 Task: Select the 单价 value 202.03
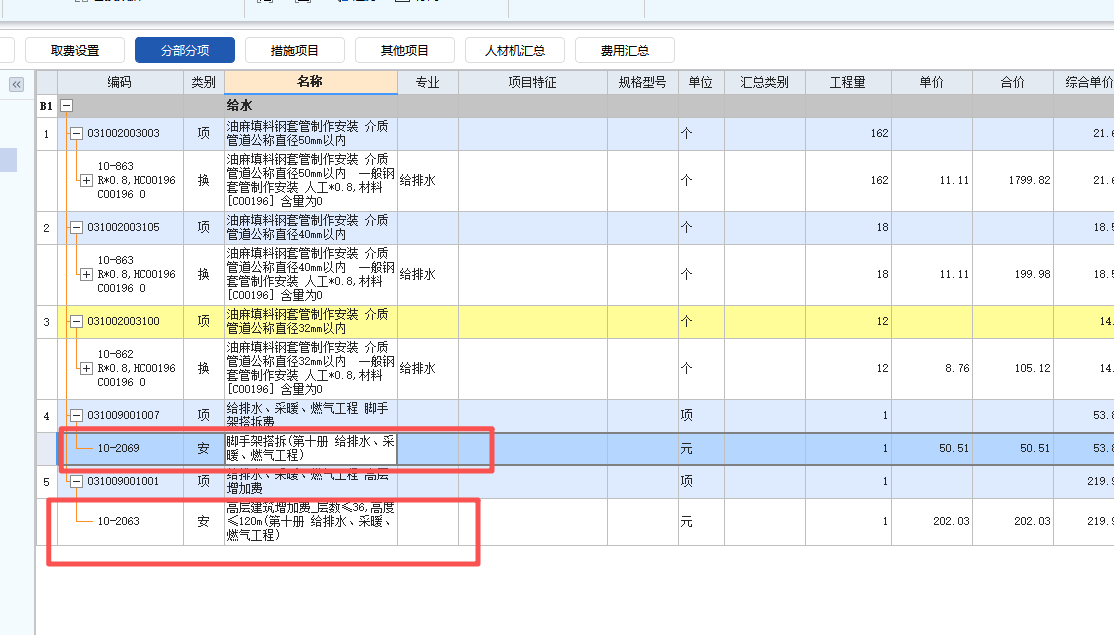(x=932, y=521)
